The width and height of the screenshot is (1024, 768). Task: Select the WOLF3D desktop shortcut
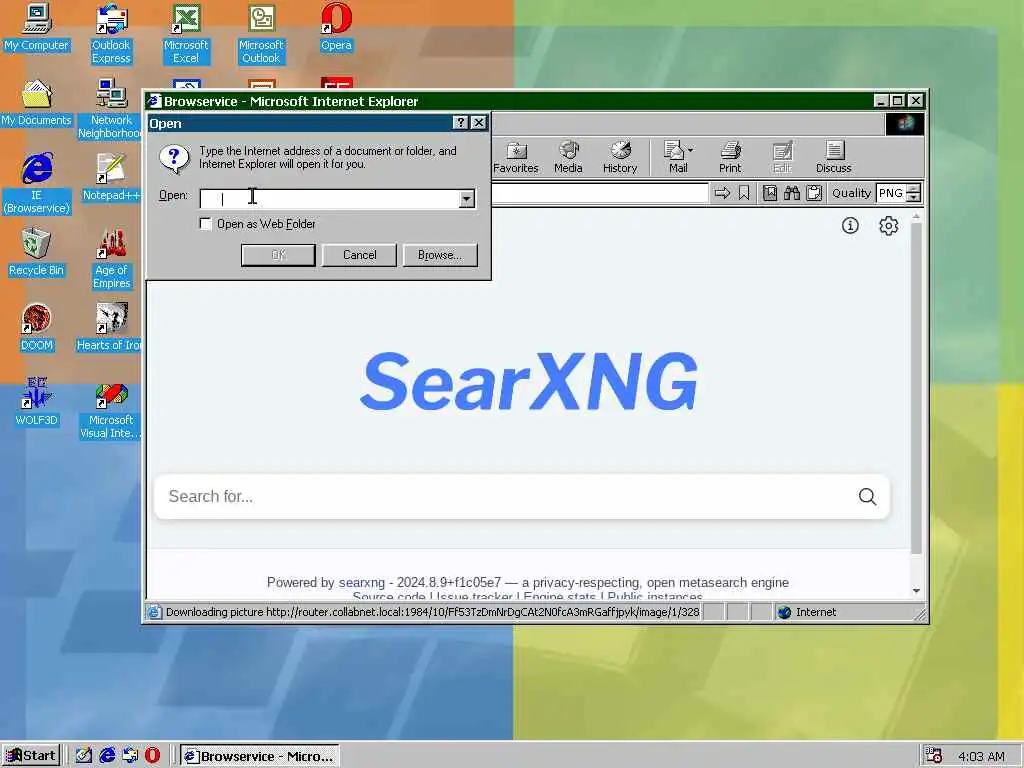coord(37,403)
